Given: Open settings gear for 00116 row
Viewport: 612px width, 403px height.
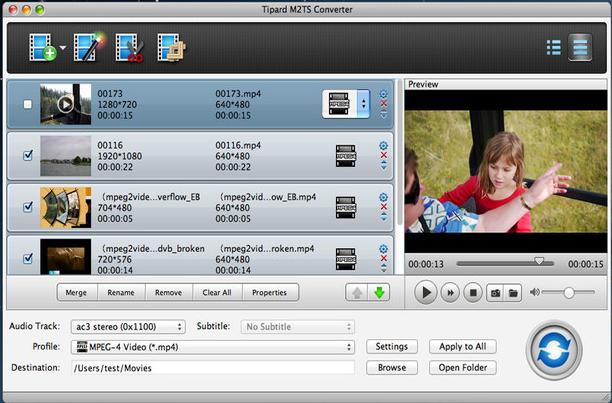Looking at the screenshot, I should click(x=384, y=146).
